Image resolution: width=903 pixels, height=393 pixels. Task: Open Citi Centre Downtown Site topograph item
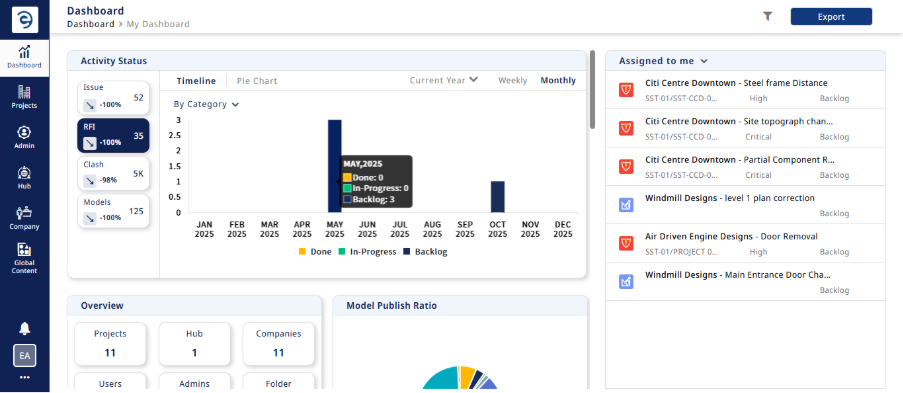tap(745, 129)
